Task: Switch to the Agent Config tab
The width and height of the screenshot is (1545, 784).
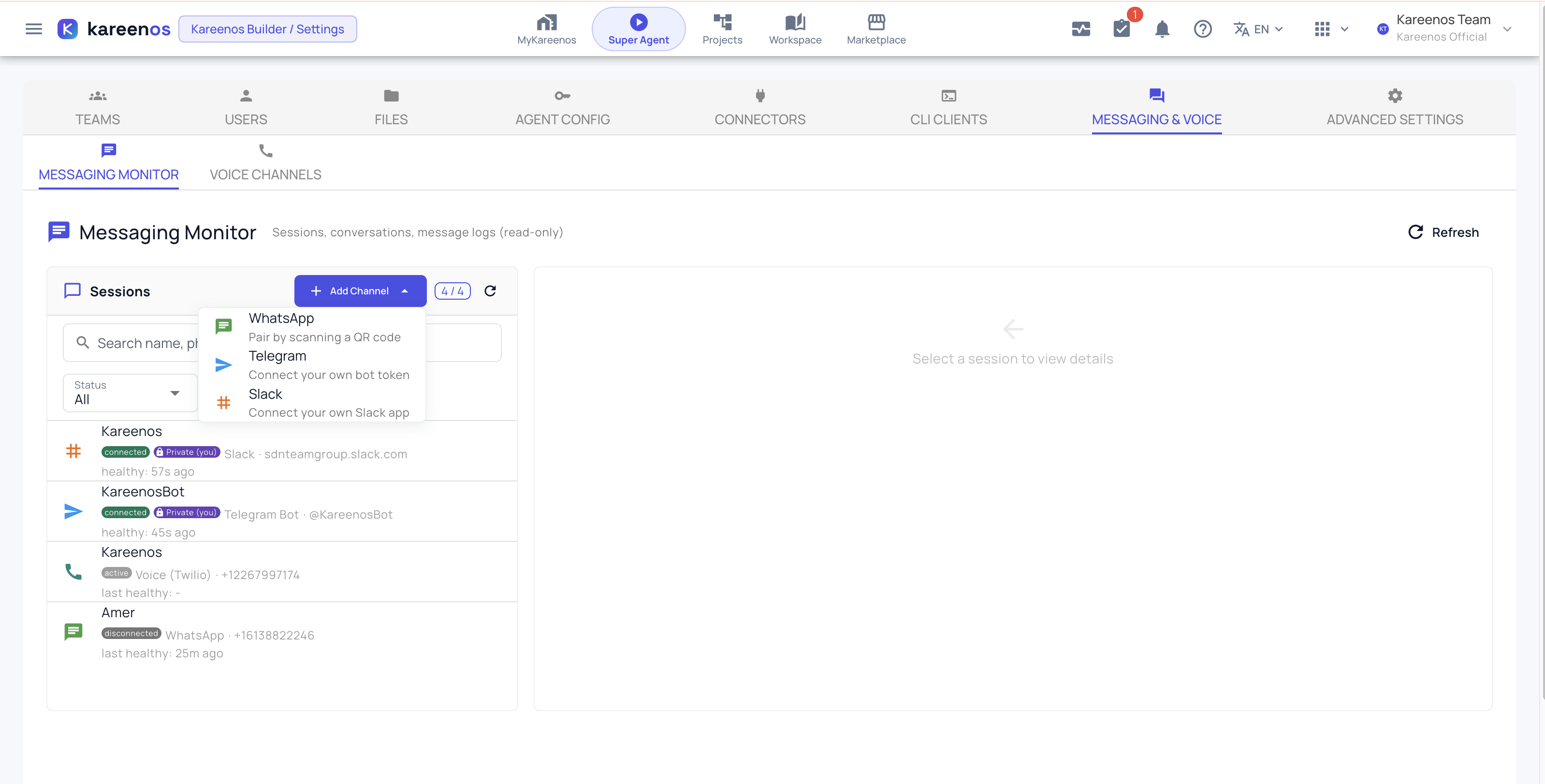Action: [x=562, y=108]
